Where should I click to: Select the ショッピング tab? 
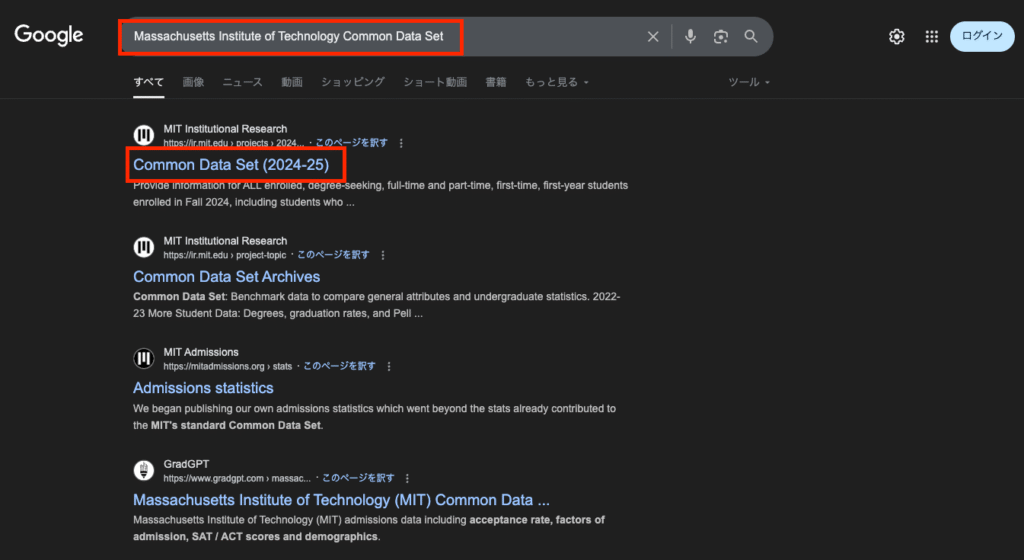tap(353, 82)
